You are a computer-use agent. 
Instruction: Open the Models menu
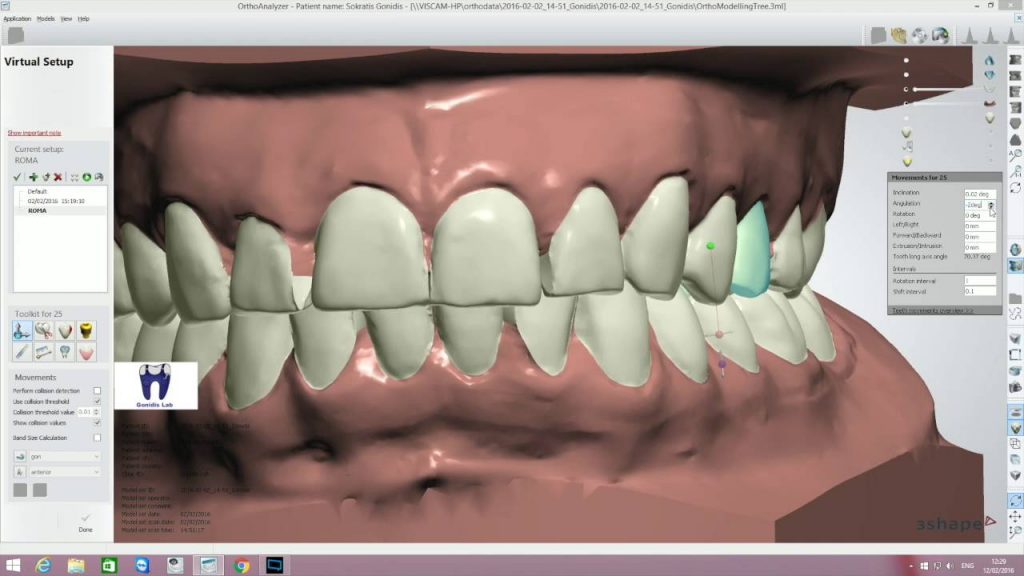(46, 19)
